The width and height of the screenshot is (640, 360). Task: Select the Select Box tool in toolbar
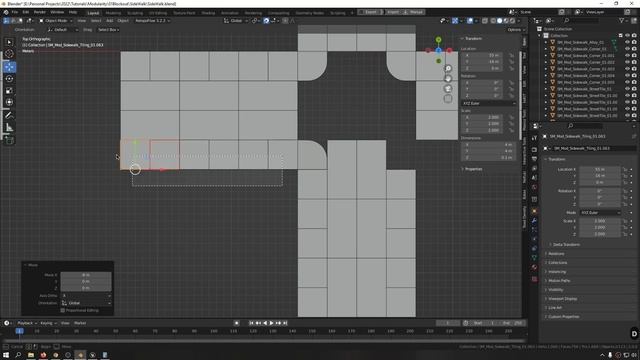click(x=9, y=42)
